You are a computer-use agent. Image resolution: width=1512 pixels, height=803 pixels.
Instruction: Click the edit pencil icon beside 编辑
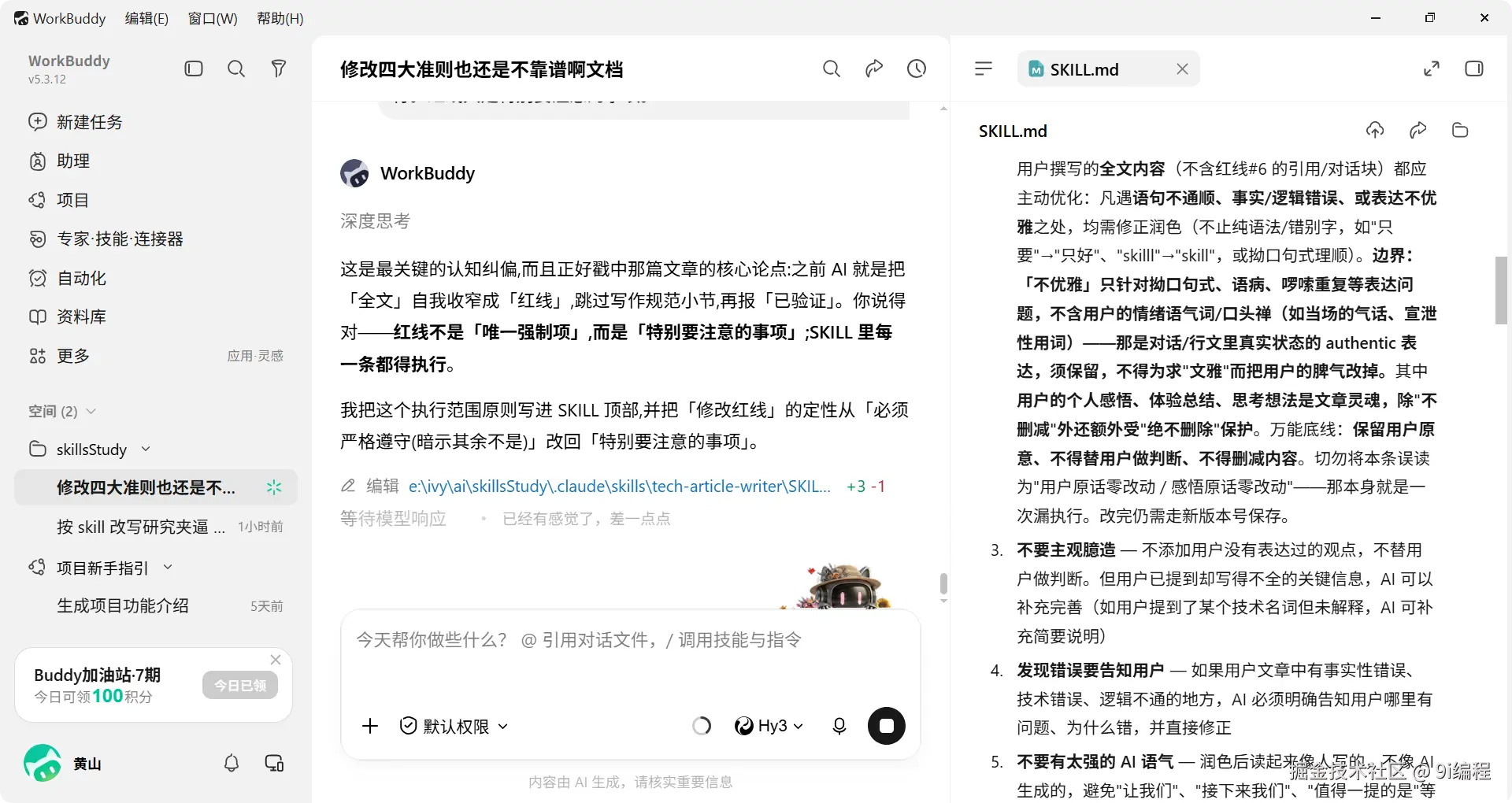pos(348,487)
